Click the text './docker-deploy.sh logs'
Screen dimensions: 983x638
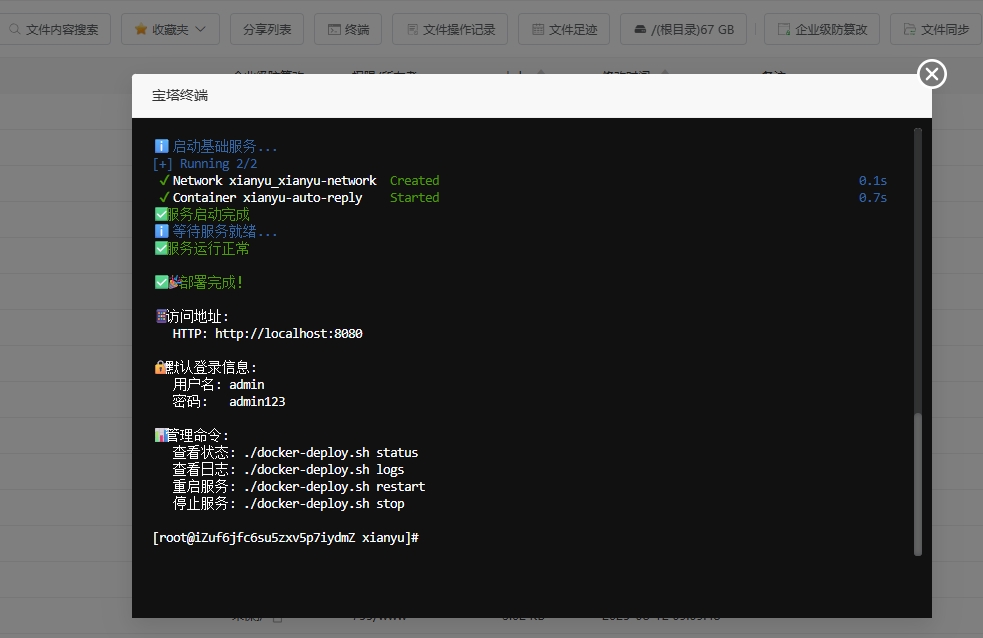coord(324,469)
